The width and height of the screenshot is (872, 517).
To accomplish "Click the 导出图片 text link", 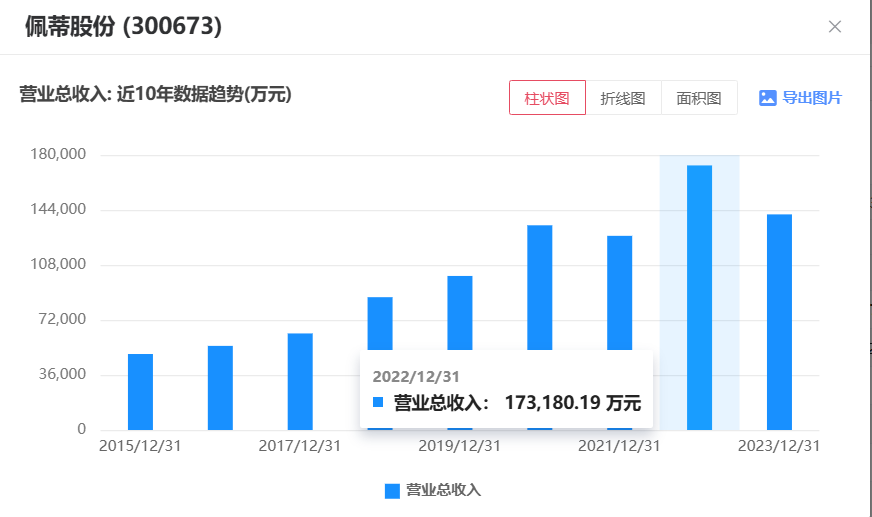I will pos(811,98).
